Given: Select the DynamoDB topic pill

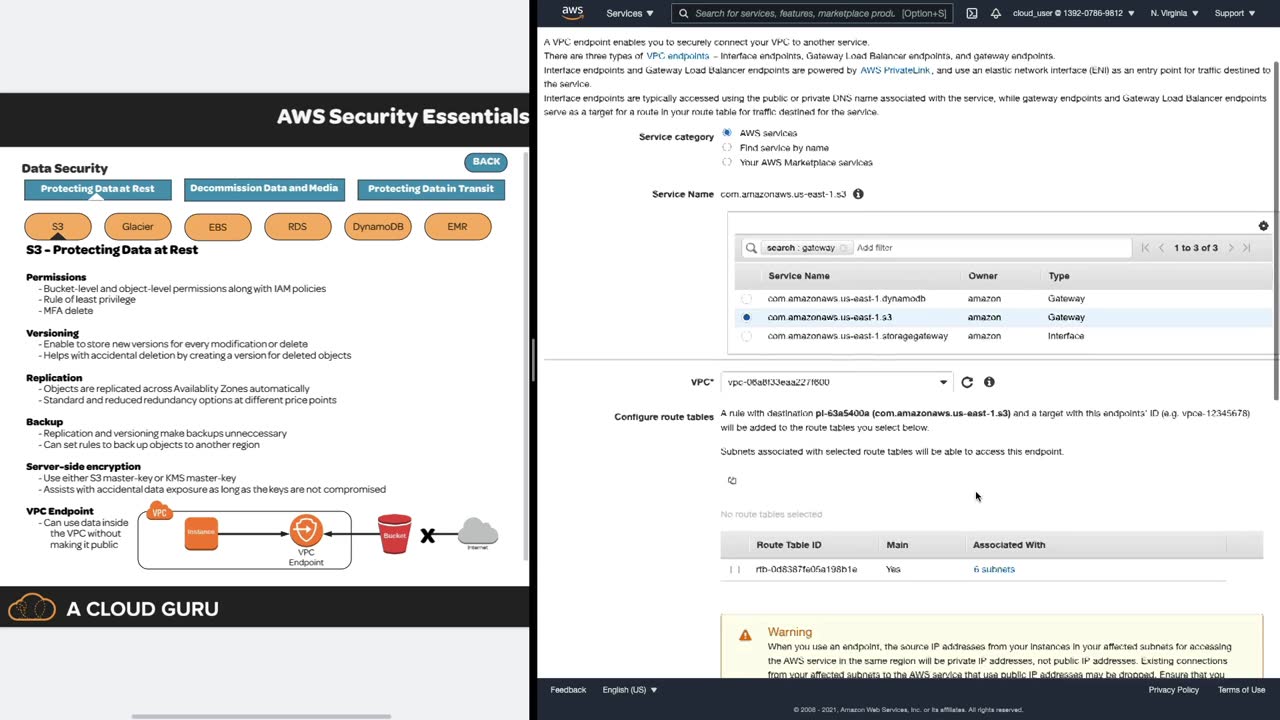Looking at the screenshot, I should click(x=378, y=227).
